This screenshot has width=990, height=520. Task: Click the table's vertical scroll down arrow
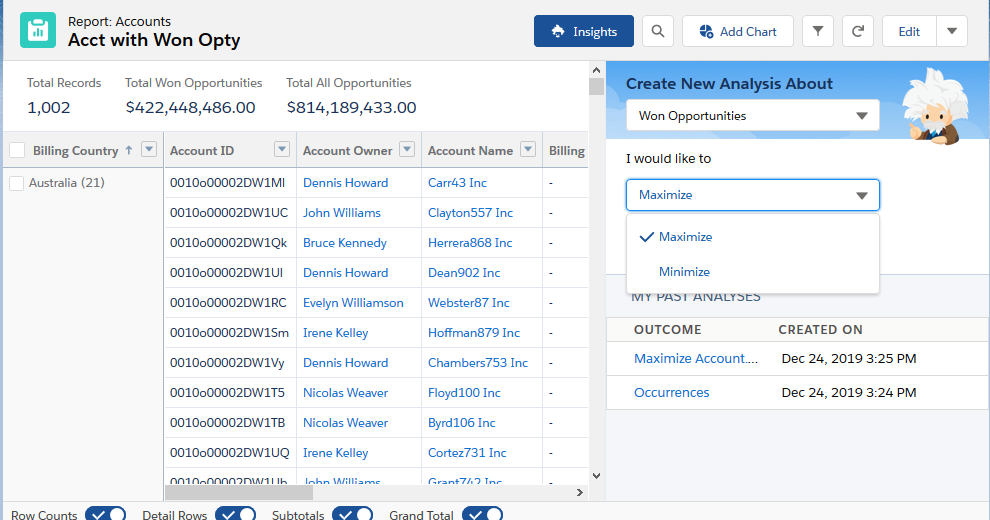pos(596,476)
